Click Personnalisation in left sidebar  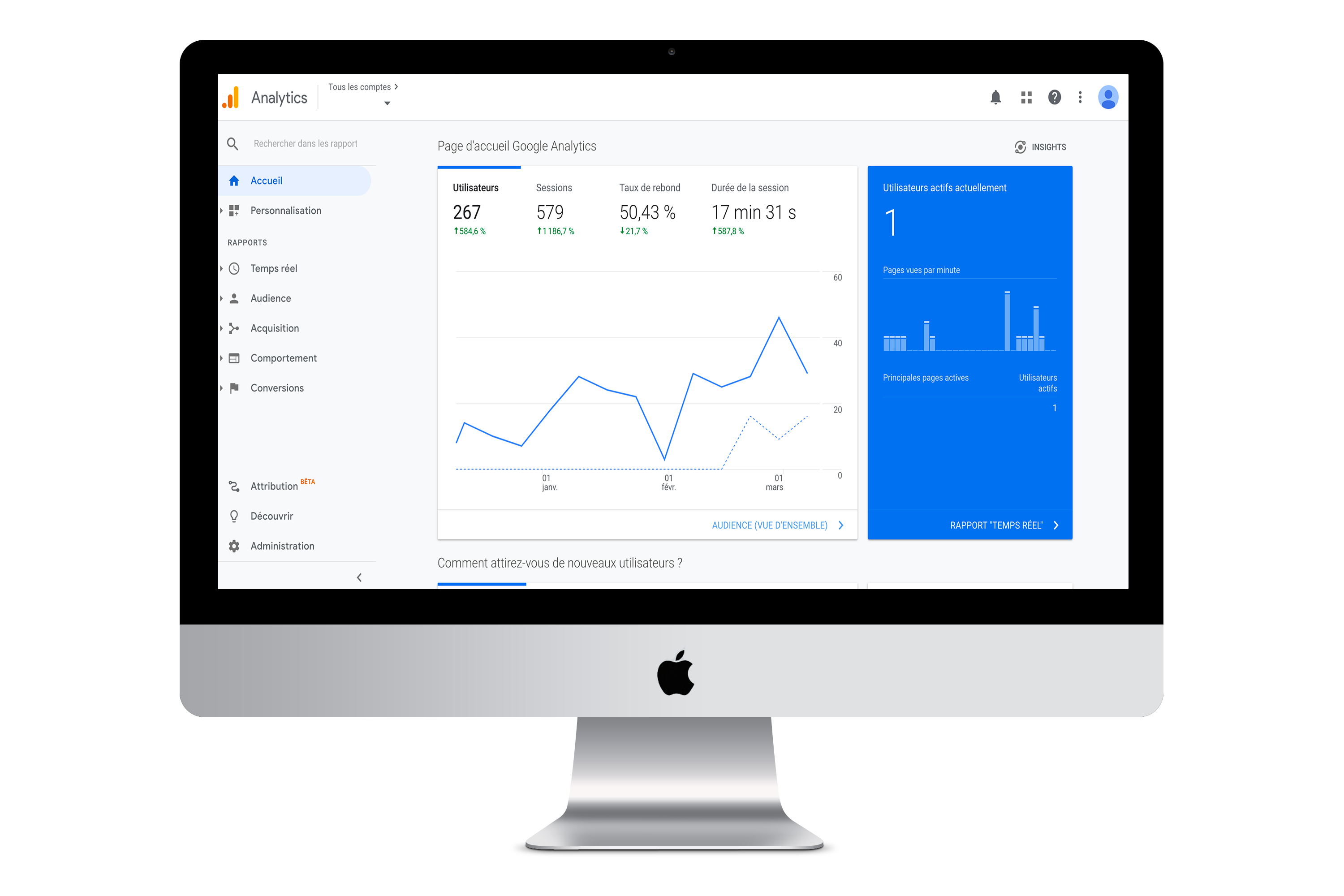[285, 210]
